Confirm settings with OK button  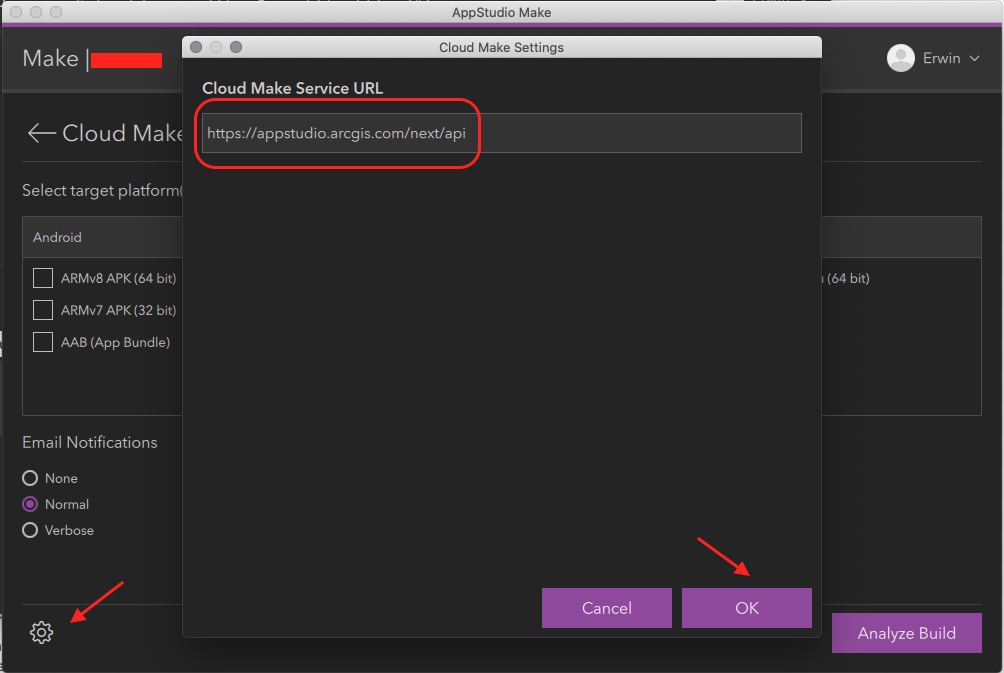[x=747, y=608]
